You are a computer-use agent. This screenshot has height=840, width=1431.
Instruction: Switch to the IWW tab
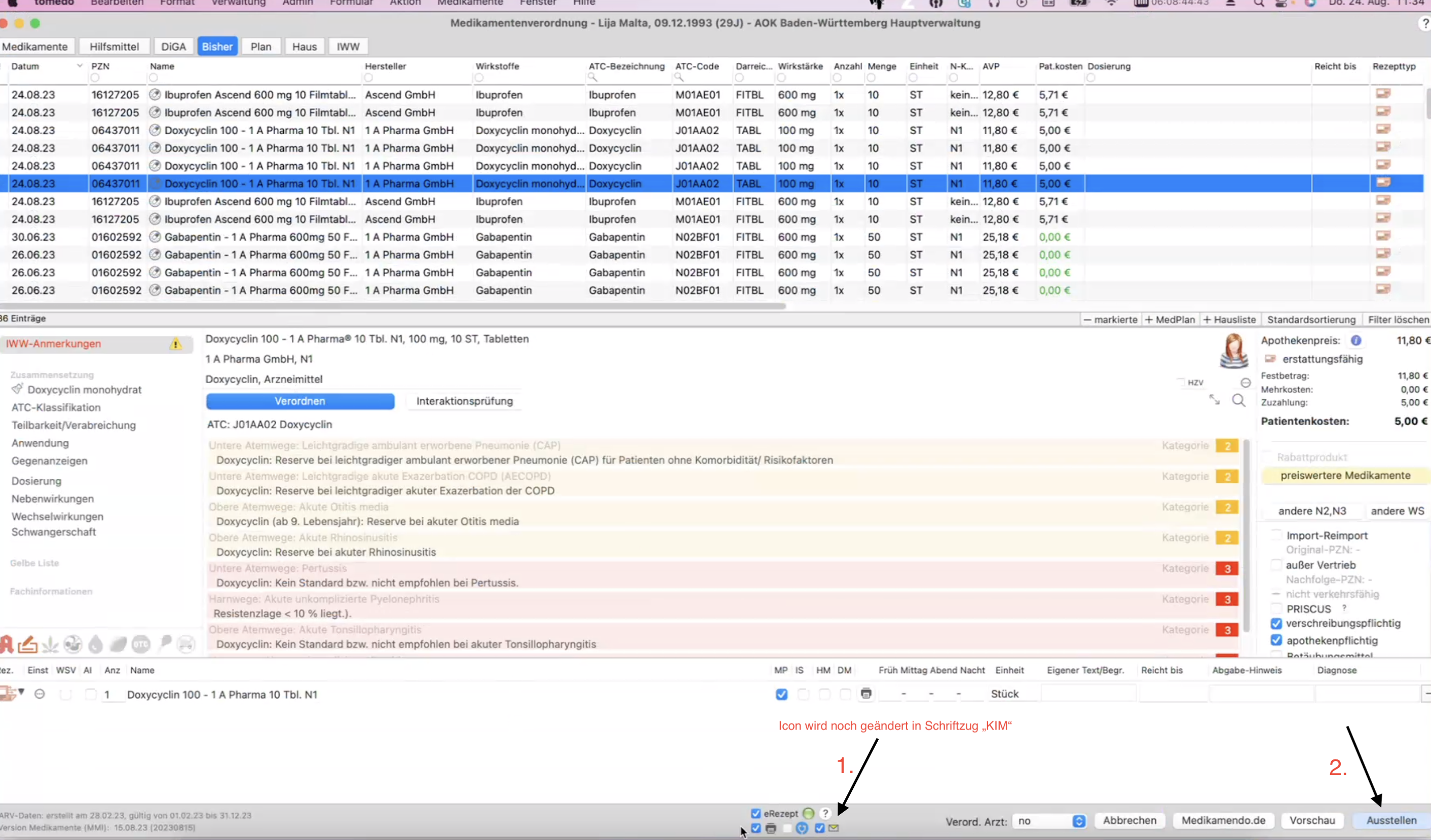click(x=348, y=47)
